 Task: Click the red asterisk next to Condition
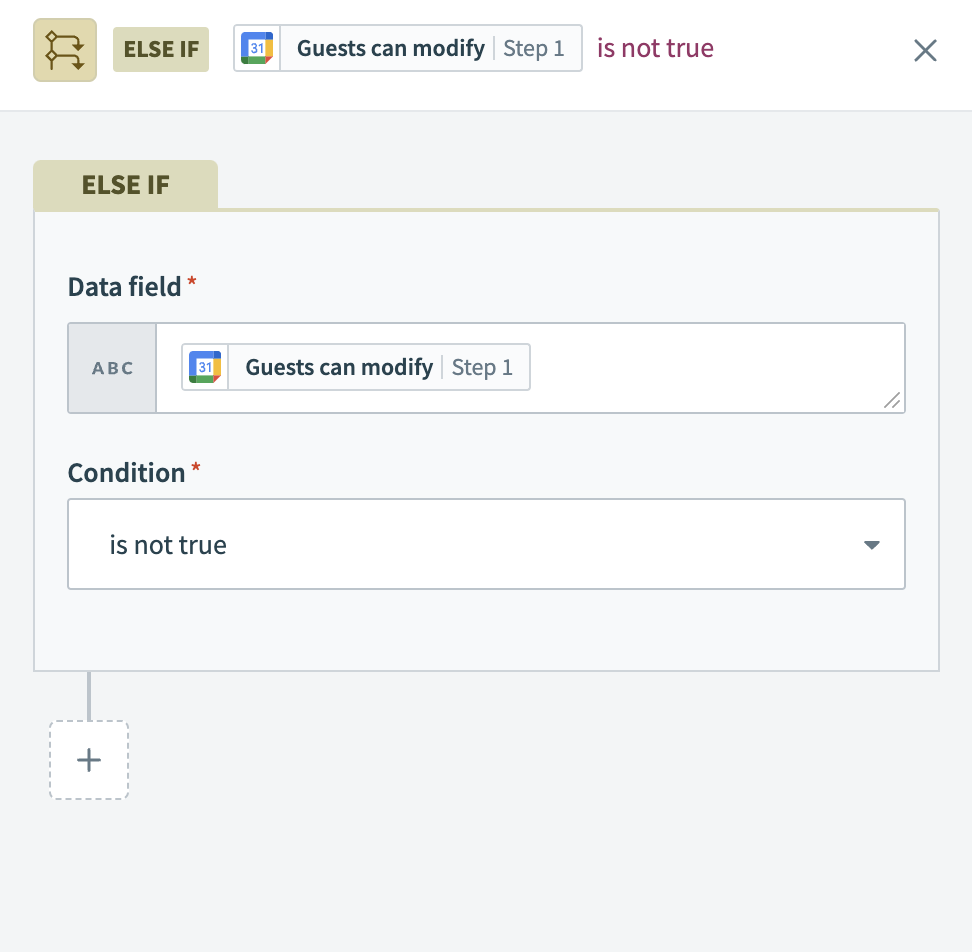click(x=196, y=466)
